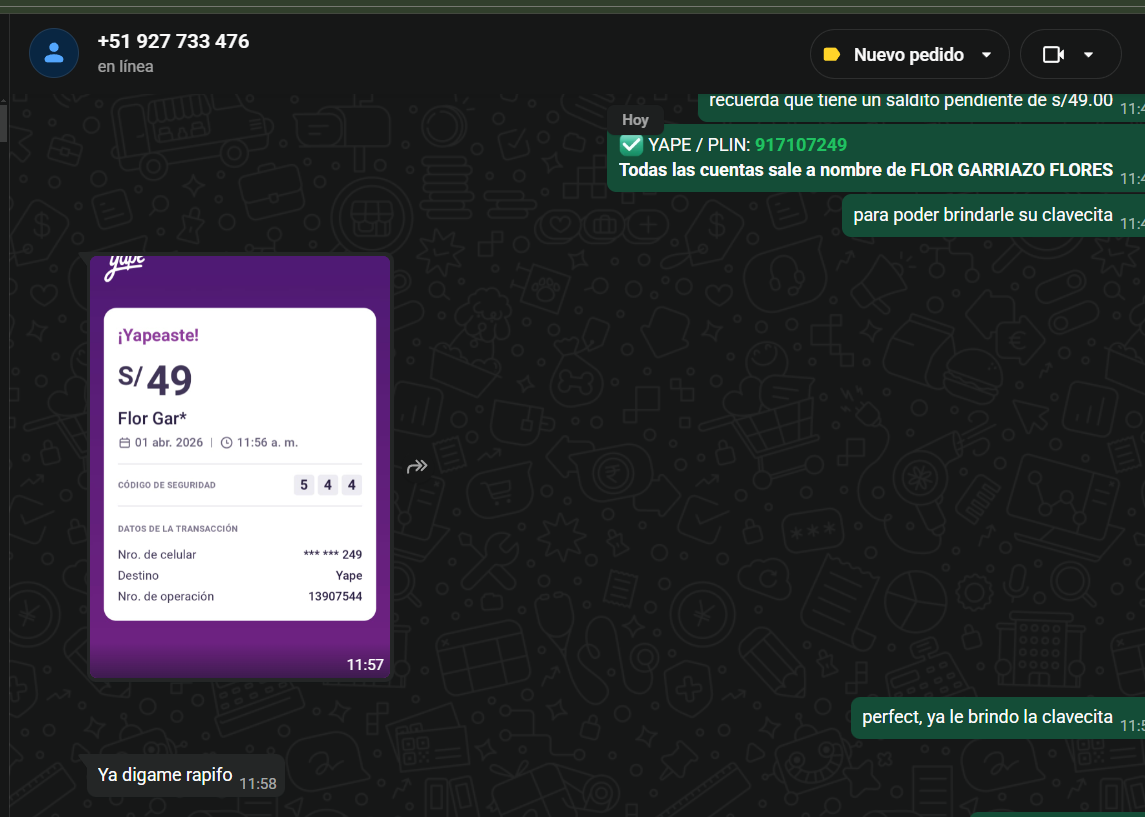Click the caret arrow next to Nuevo pedido
This screenshot has width=1145, height=817.
pyautogui.click(x=986, y=55)
